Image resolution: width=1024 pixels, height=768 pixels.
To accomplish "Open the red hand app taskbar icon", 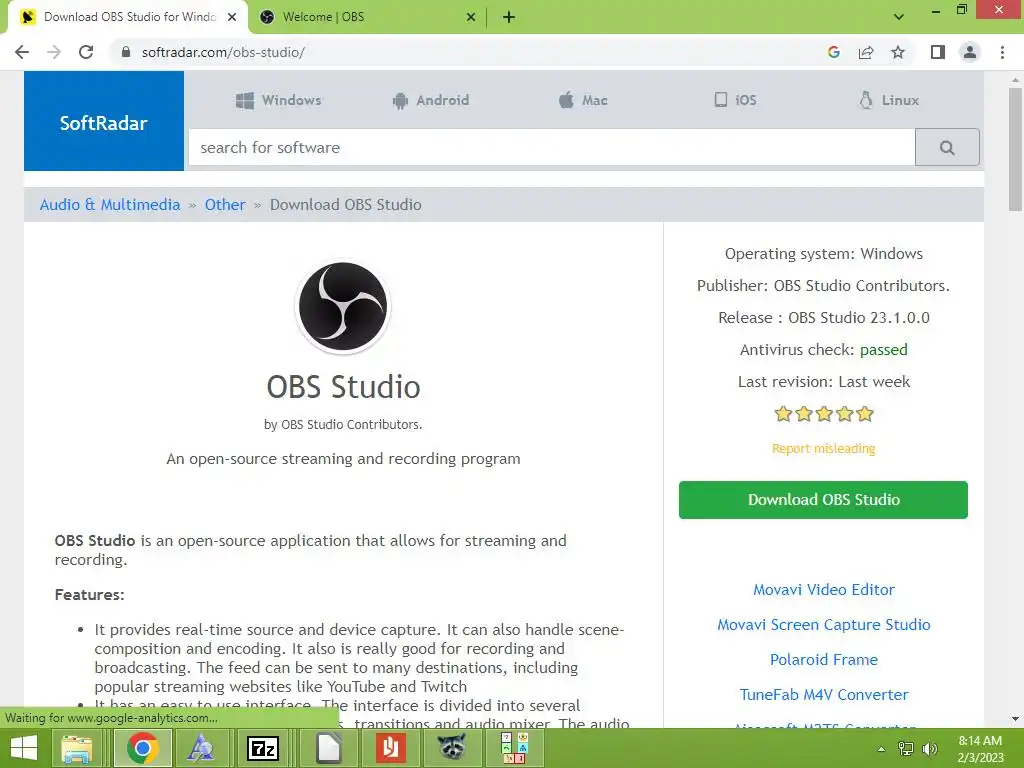I will click(x=391, y=748).
